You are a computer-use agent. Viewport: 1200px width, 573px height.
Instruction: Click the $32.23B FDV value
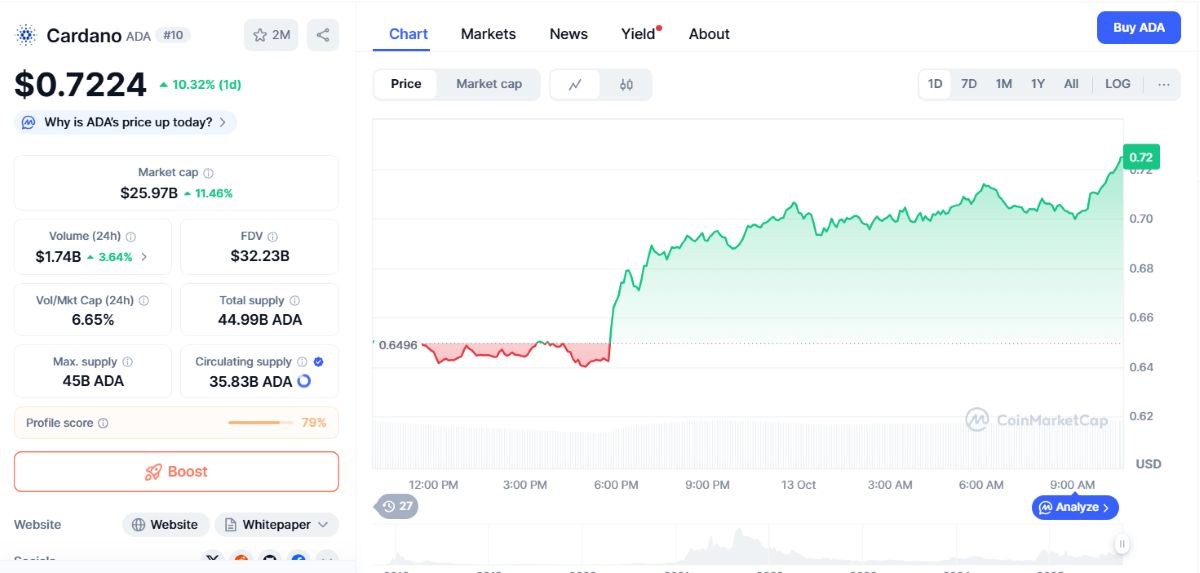click(259, 256)
